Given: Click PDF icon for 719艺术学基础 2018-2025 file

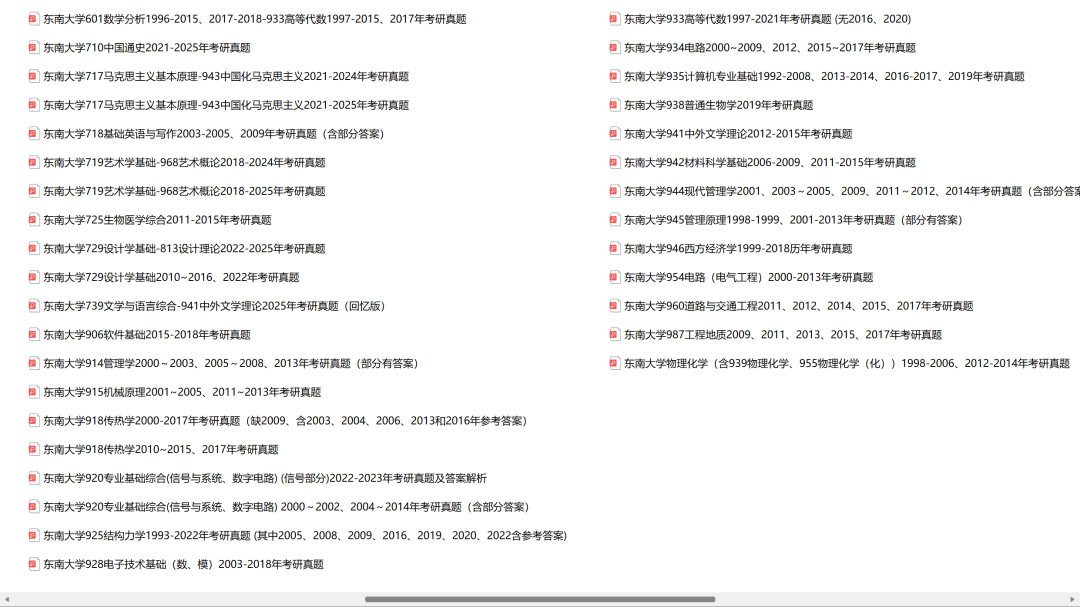Looking at the screenshot, I should click(x=33, y=192).
